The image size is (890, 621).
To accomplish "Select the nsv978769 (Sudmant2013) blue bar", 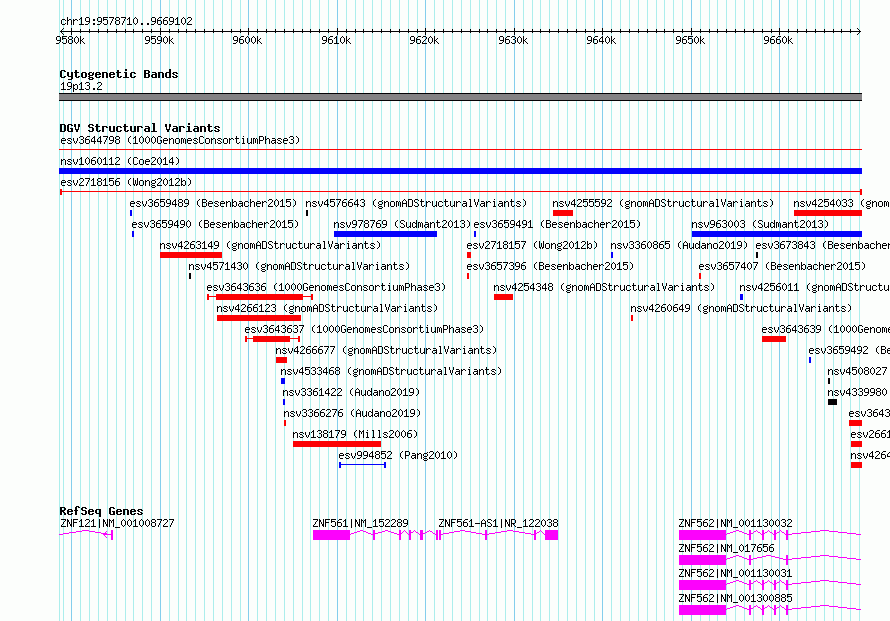I will 385,234.
